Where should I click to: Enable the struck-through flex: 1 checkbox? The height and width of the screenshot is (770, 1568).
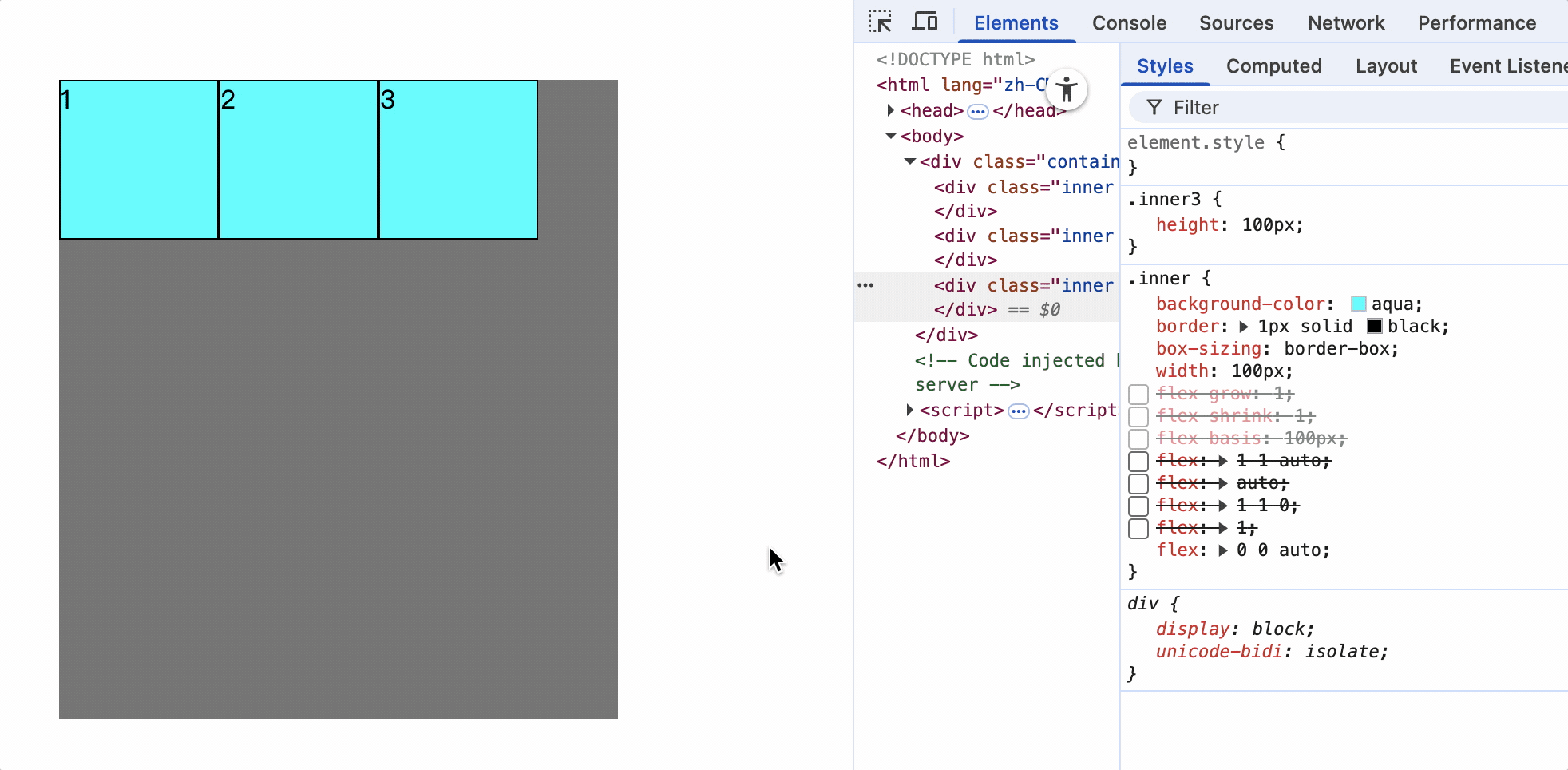(x=1138, y=528)
